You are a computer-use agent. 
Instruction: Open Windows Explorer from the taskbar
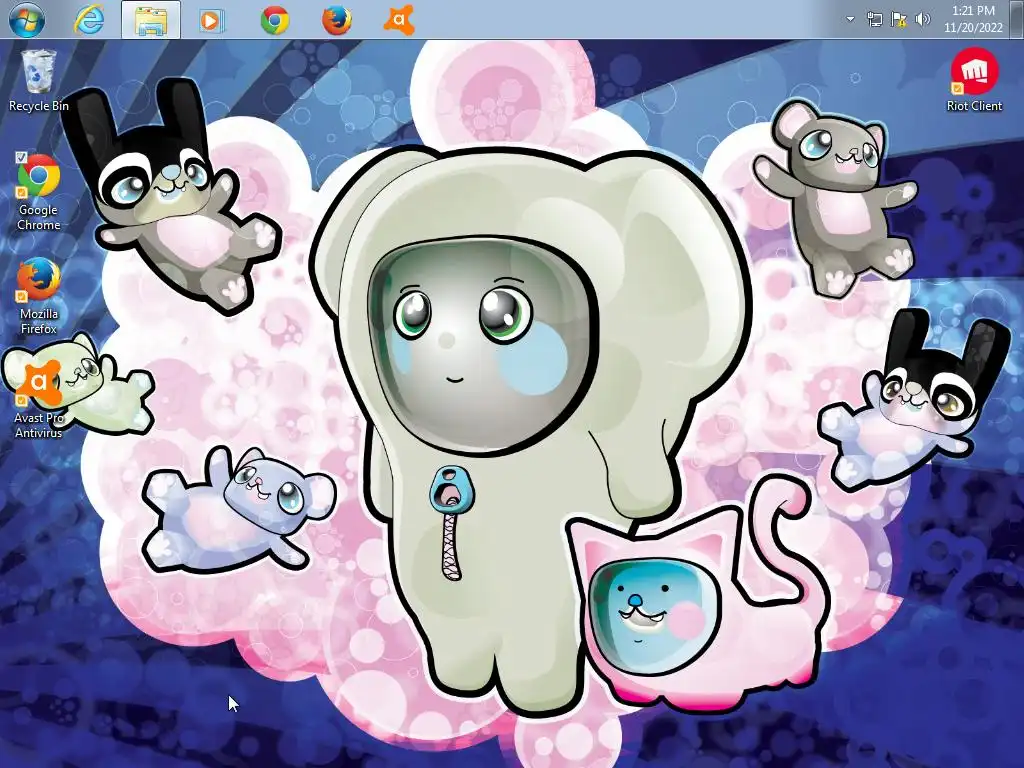pos(151,20)
